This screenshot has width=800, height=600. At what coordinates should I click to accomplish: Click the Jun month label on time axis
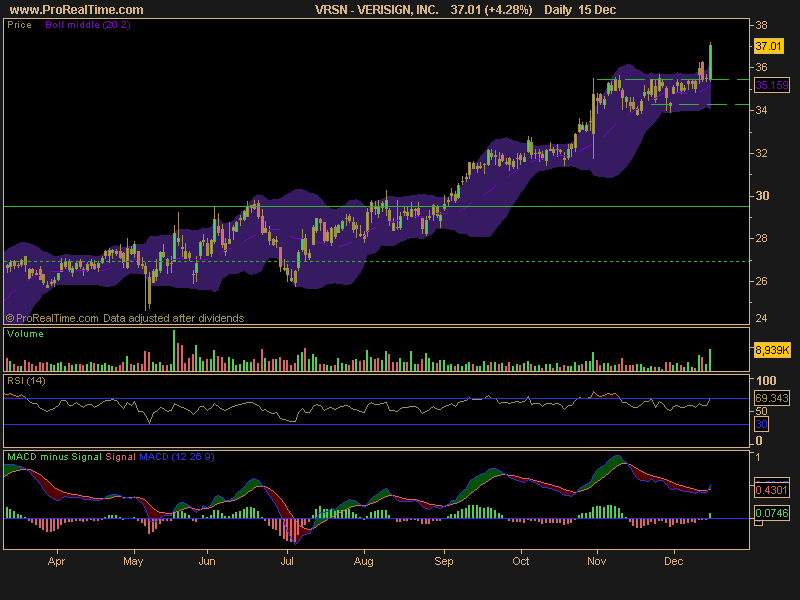tap(207, 561)
